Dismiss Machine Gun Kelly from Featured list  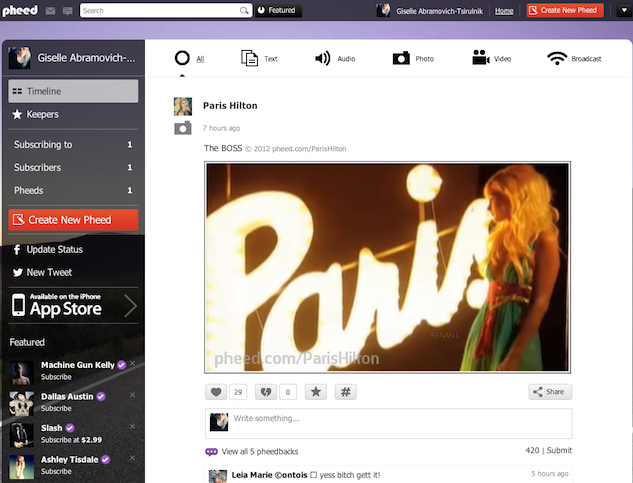[x=133, y=364]
